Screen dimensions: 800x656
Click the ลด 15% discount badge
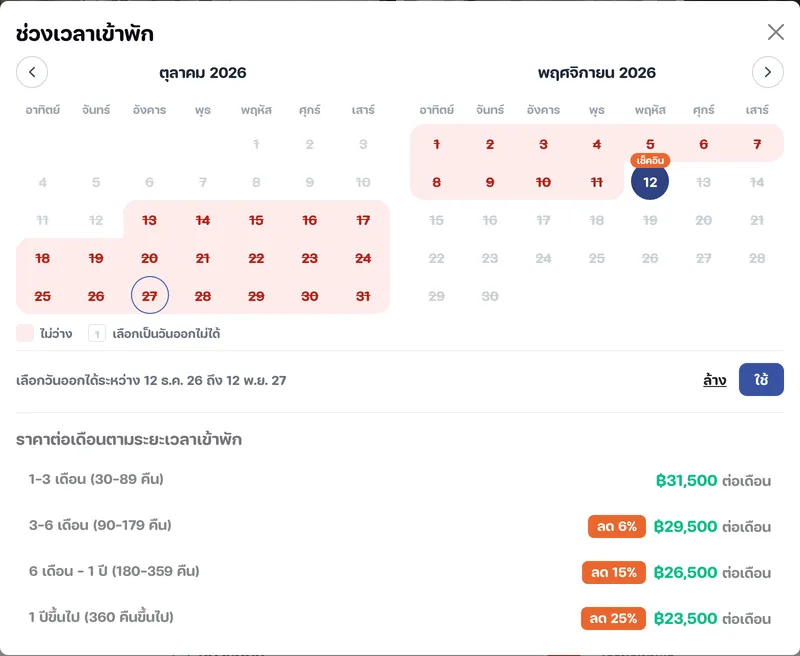click(x=614, y=572)
